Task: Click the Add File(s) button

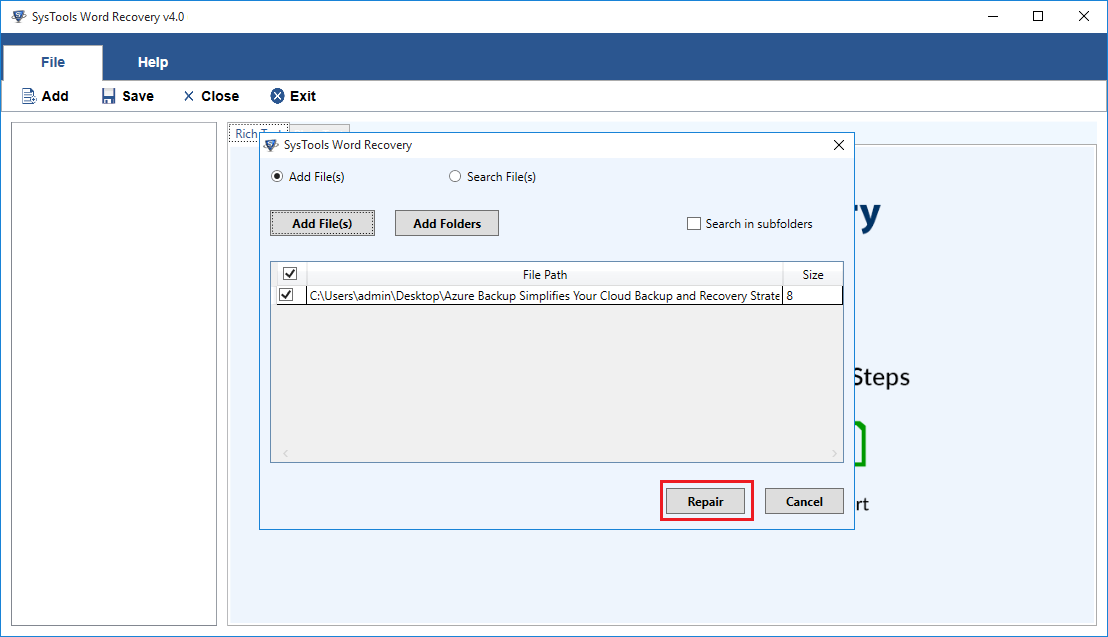Action: click(x=322, y=223)
